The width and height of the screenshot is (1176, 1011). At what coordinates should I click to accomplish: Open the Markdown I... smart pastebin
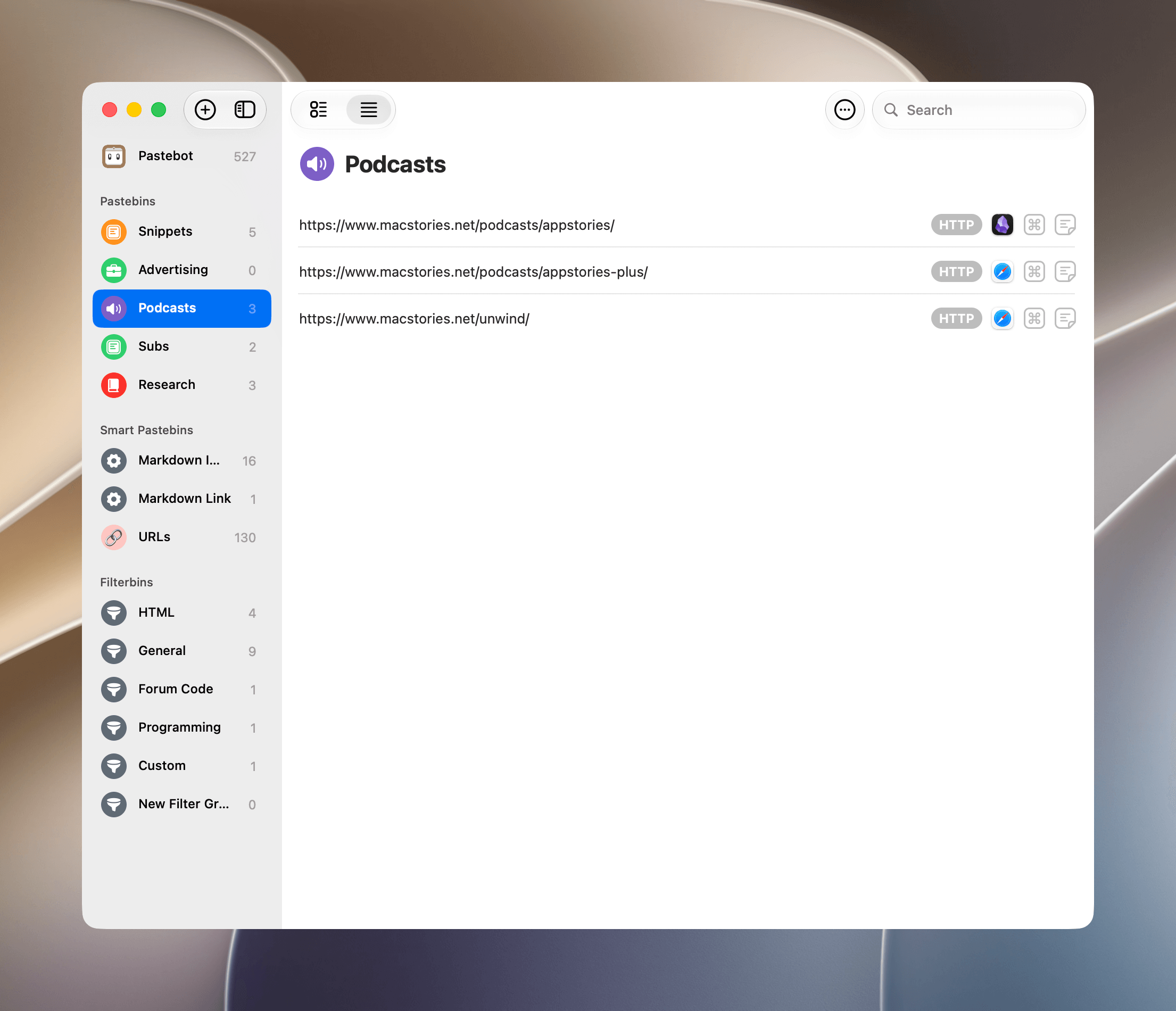pos(181,460)
